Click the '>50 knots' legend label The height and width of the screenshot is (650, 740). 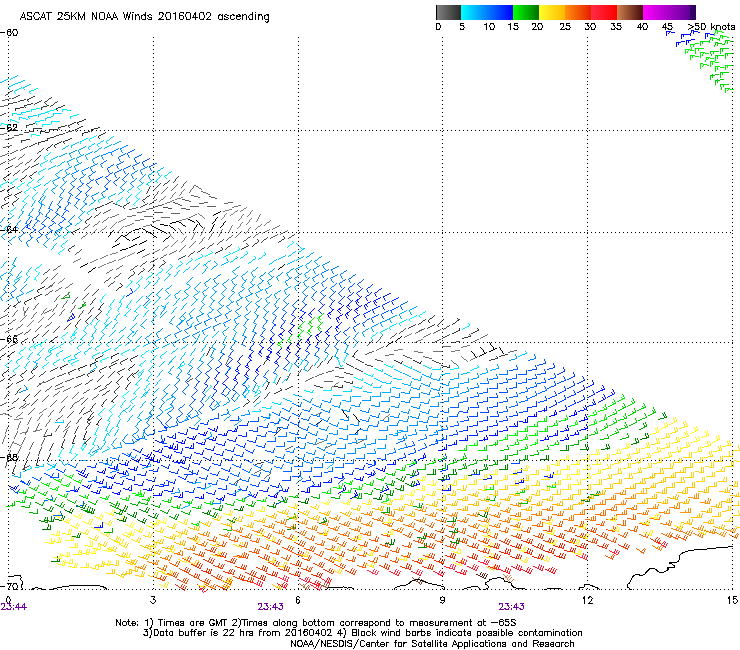(711, 27)
